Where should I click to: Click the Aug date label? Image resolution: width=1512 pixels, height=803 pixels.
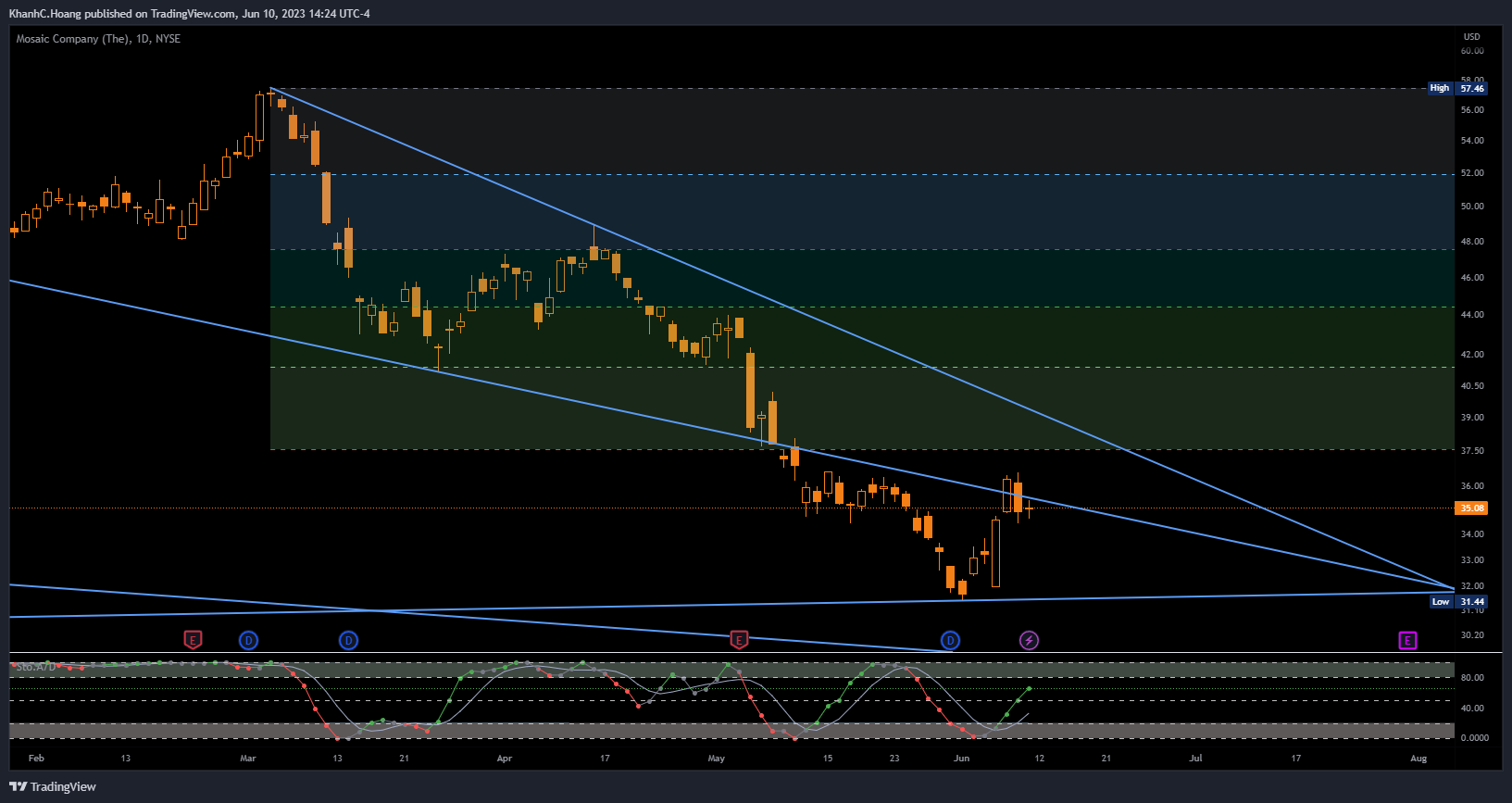(x=1418, y=758)
